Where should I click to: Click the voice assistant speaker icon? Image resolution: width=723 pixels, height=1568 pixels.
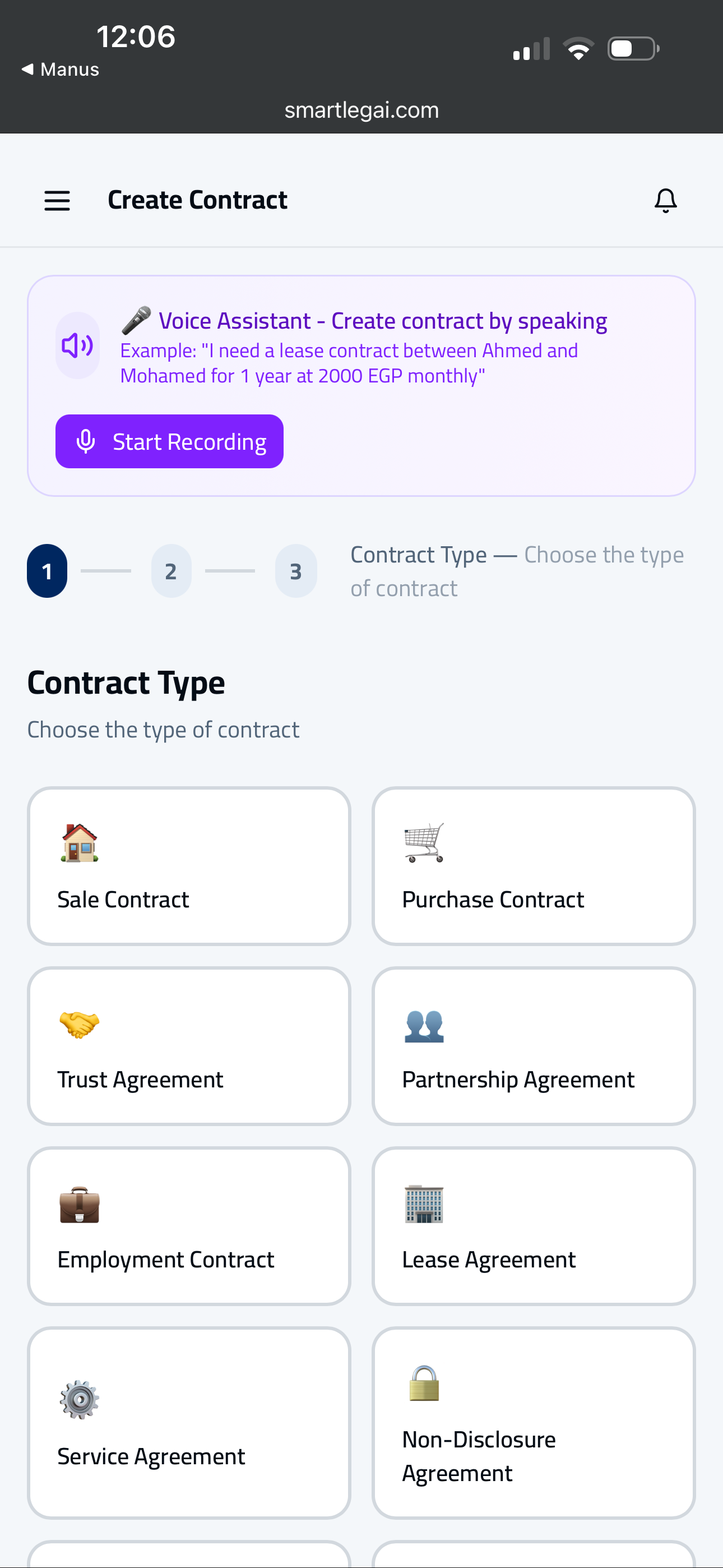pyautogui.click(x=77, y=344)
